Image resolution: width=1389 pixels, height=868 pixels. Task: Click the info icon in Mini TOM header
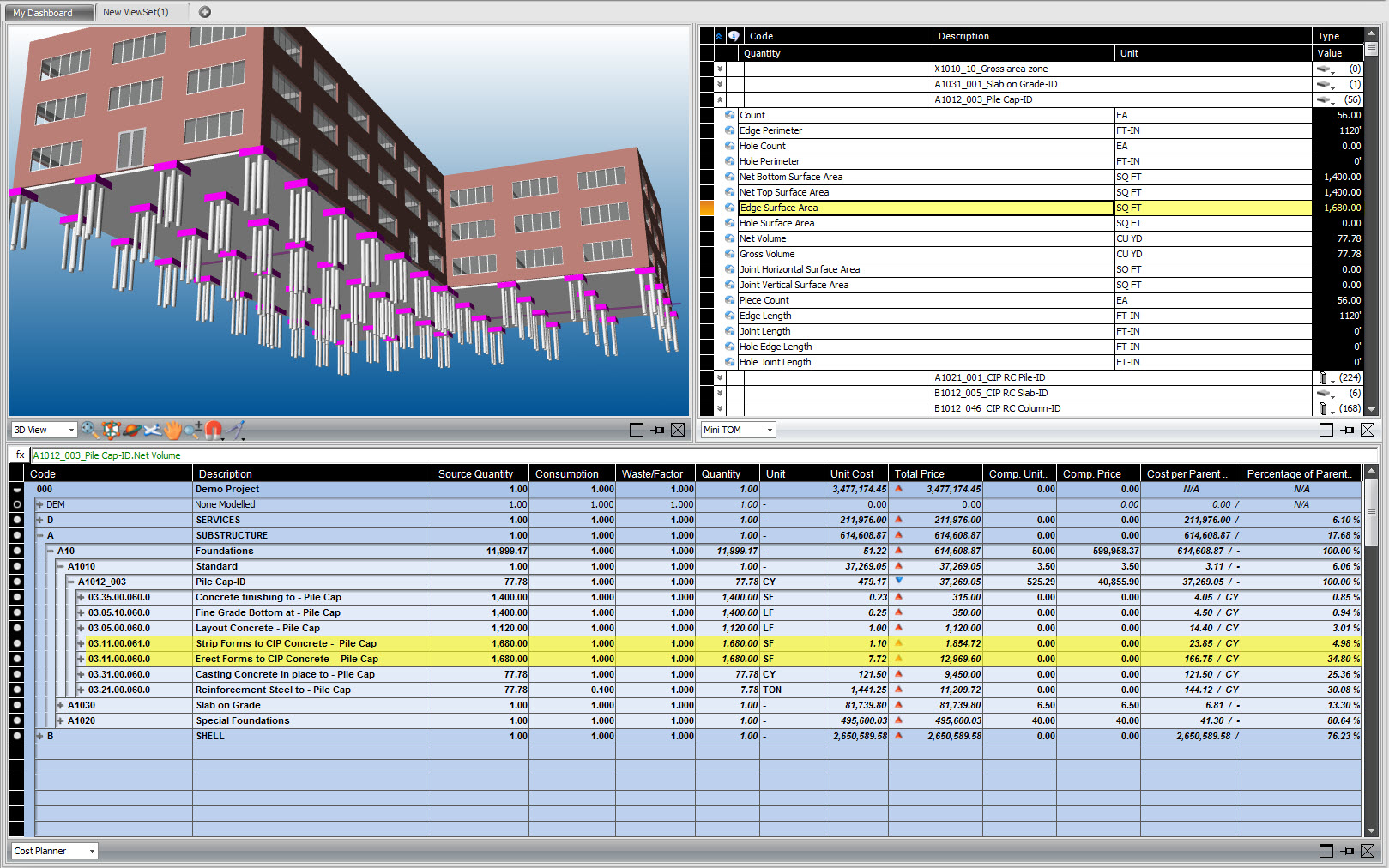tap(734, 36)
